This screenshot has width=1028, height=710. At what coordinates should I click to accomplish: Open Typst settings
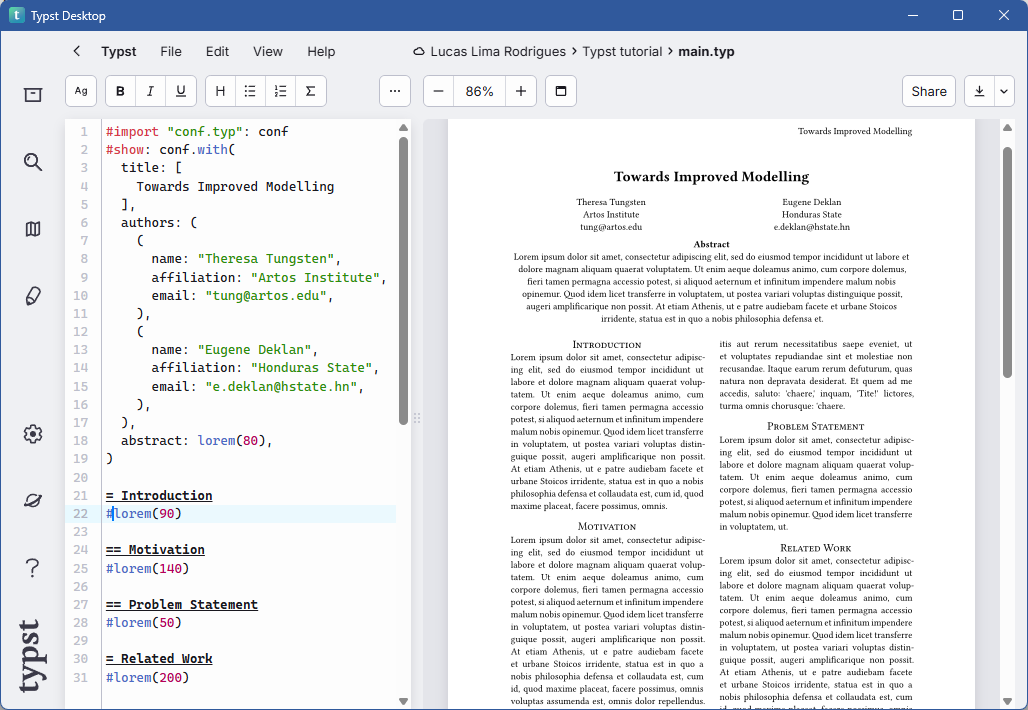tap(32, 434)
